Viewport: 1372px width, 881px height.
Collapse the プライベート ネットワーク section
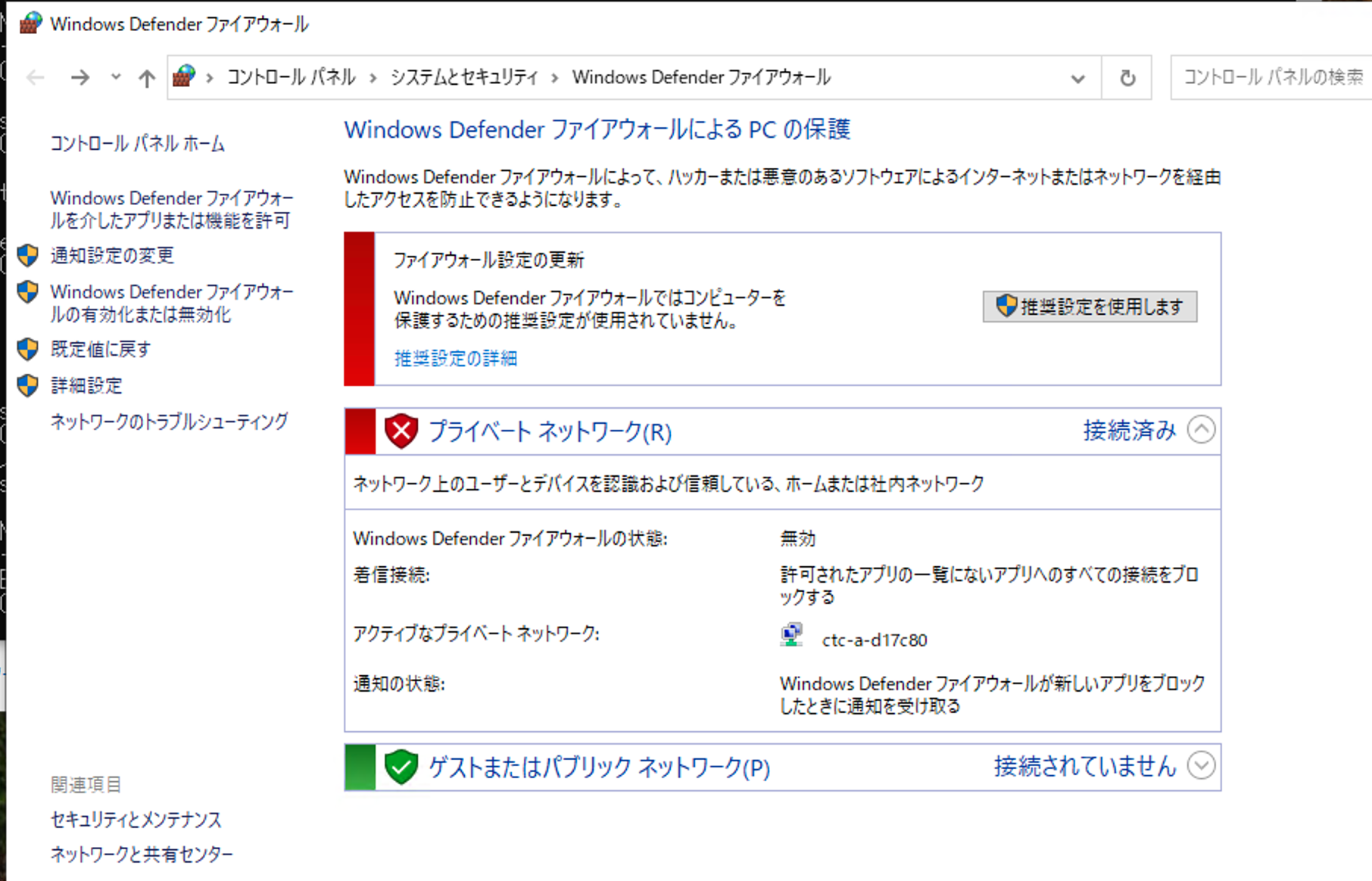(x=1201, y=430)
